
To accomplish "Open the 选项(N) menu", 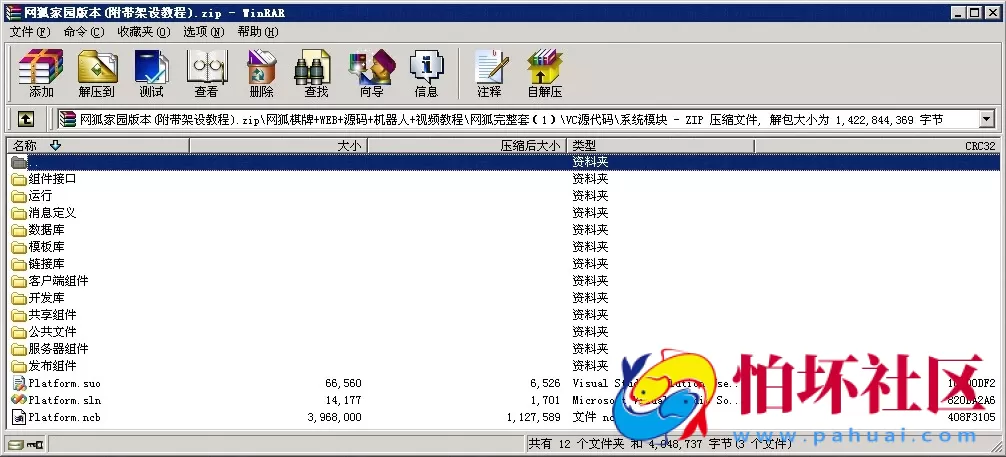I will tap(203, 32).
